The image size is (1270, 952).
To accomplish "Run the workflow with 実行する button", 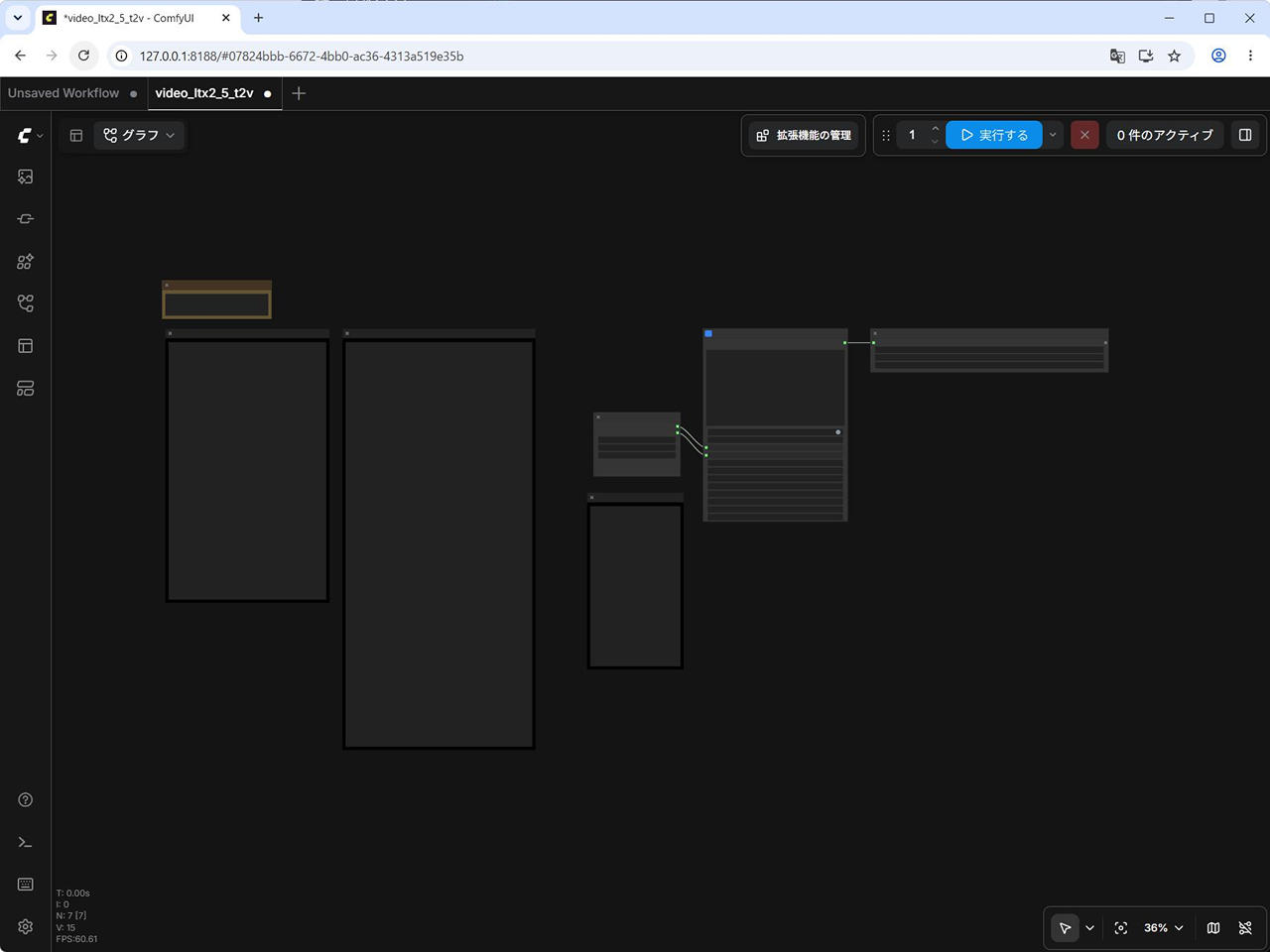I will coord(994,135).
